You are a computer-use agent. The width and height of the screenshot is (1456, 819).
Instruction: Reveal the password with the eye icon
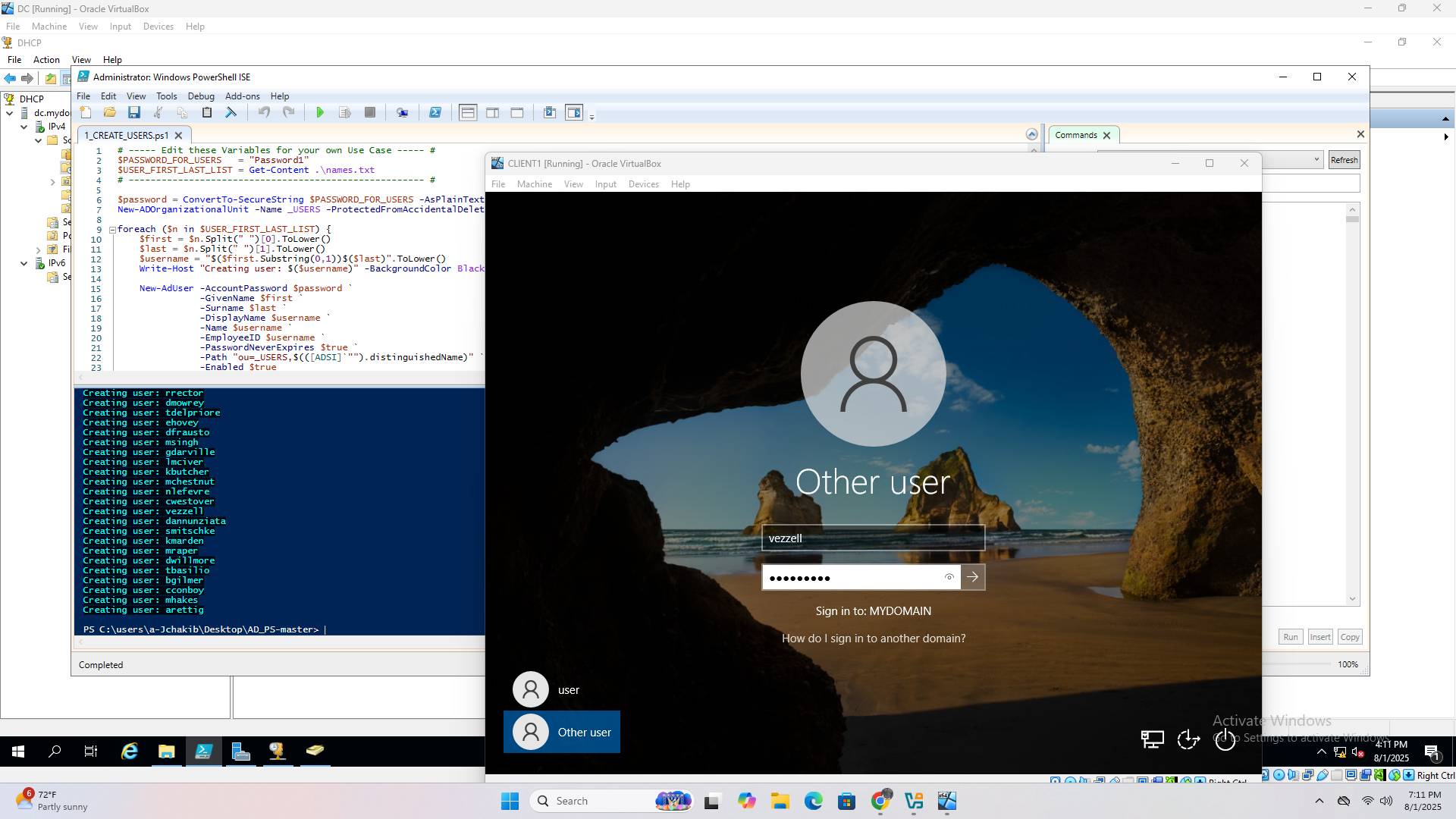coord(949,578)
